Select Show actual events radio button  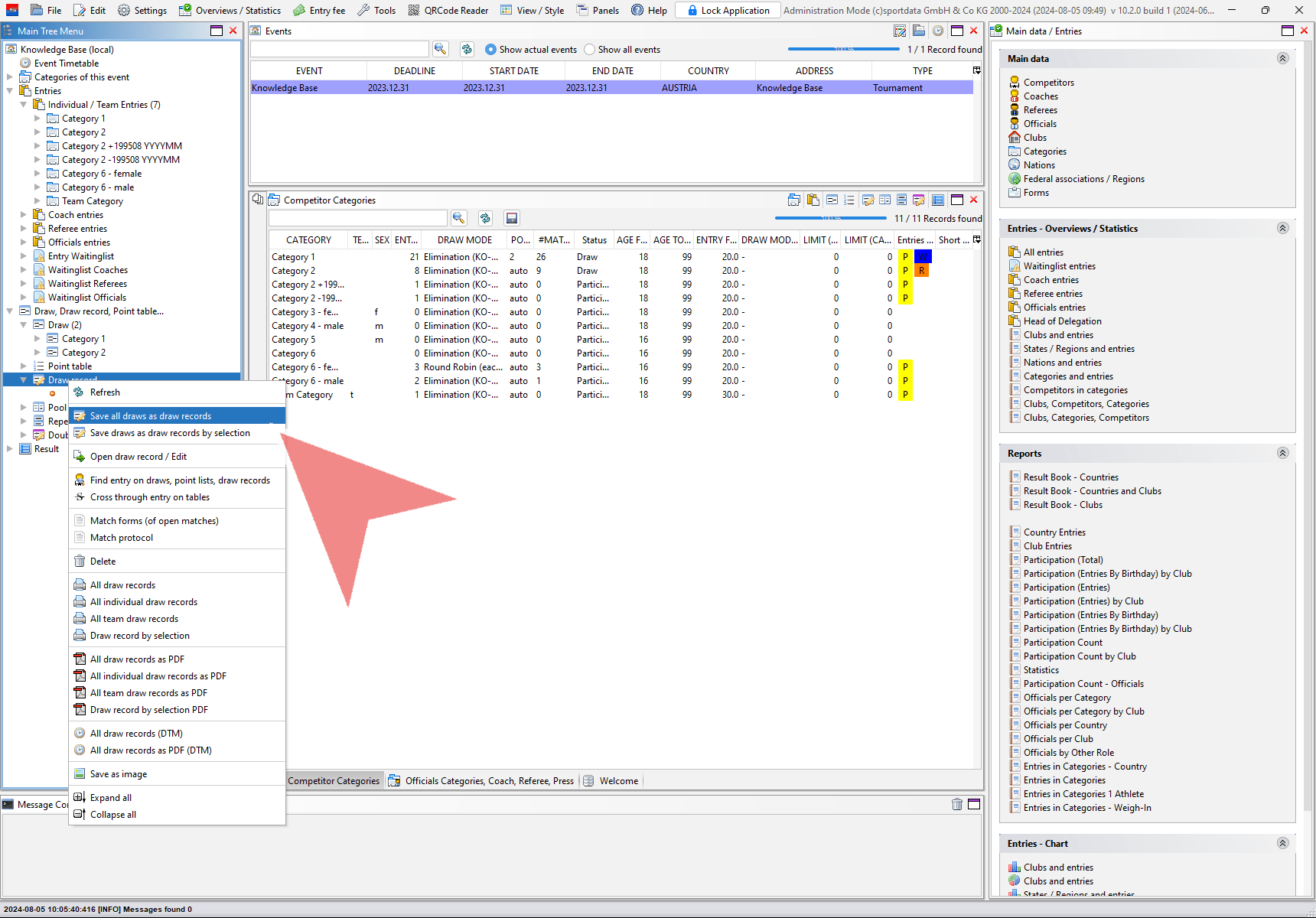click(491, 50)
